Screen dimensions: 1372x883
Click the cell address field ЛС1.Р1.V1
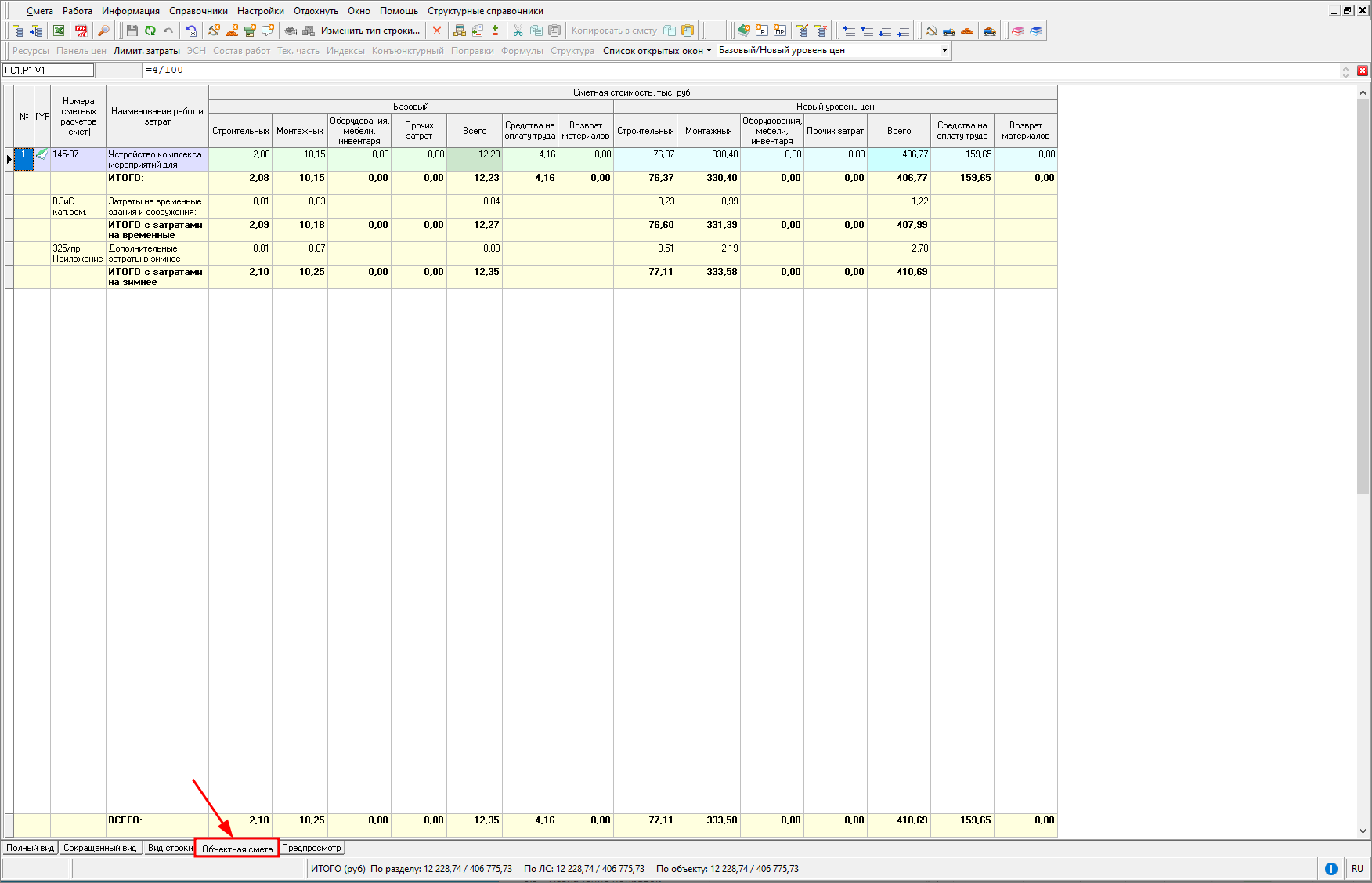pos(48,71)
